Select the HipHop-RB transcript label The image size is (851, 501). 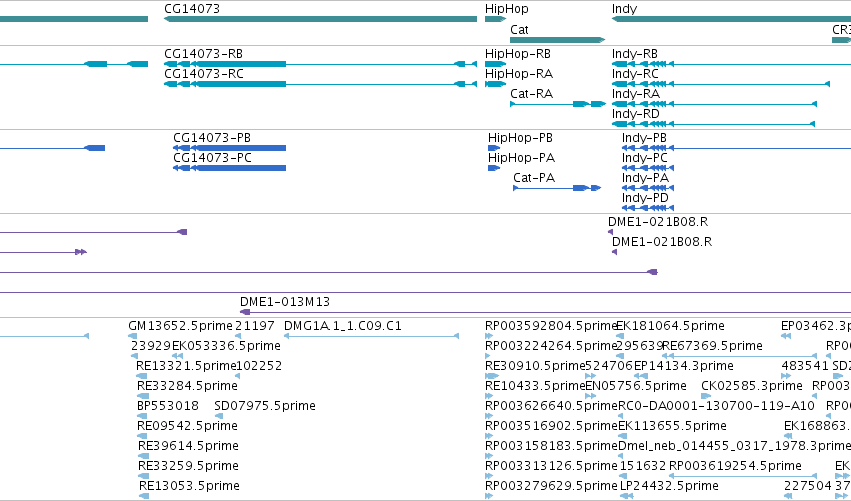518,54
